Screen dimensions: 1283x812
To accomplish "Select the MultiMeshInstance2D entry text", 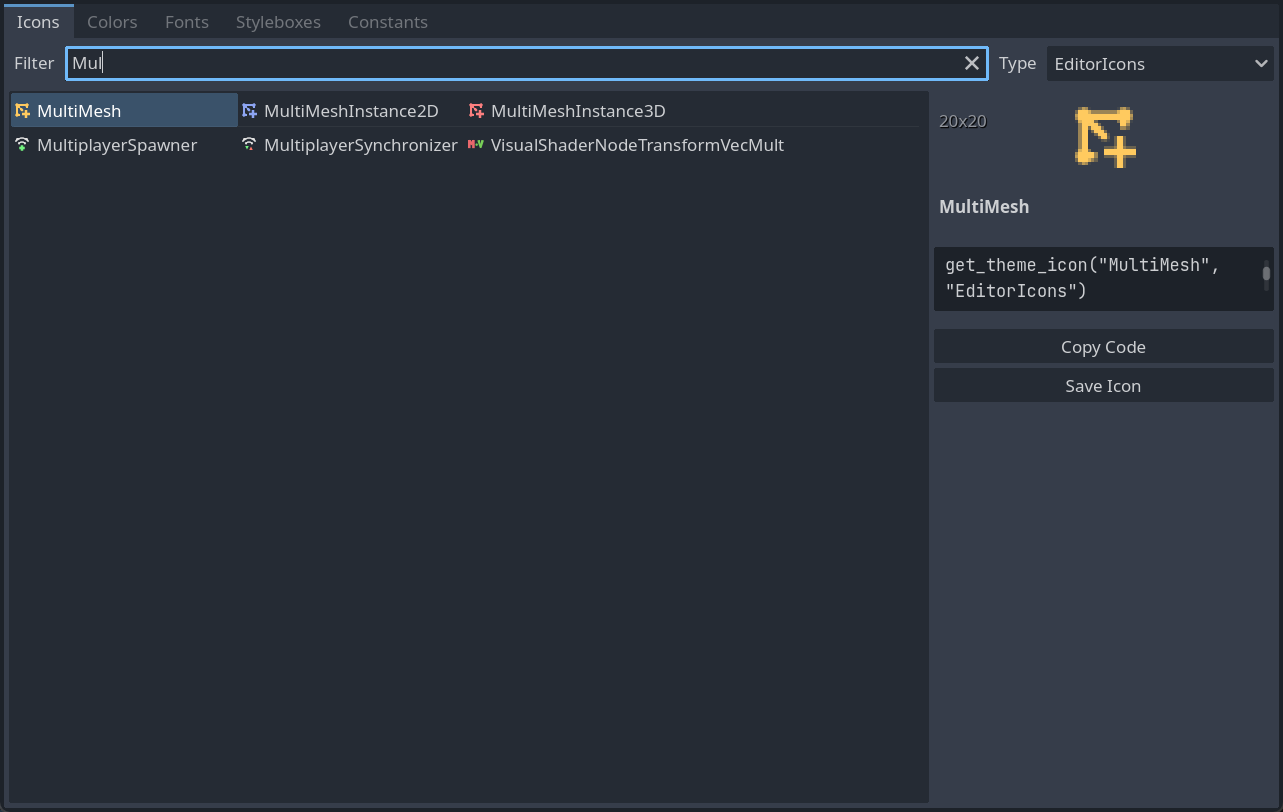I will [351, 111].
